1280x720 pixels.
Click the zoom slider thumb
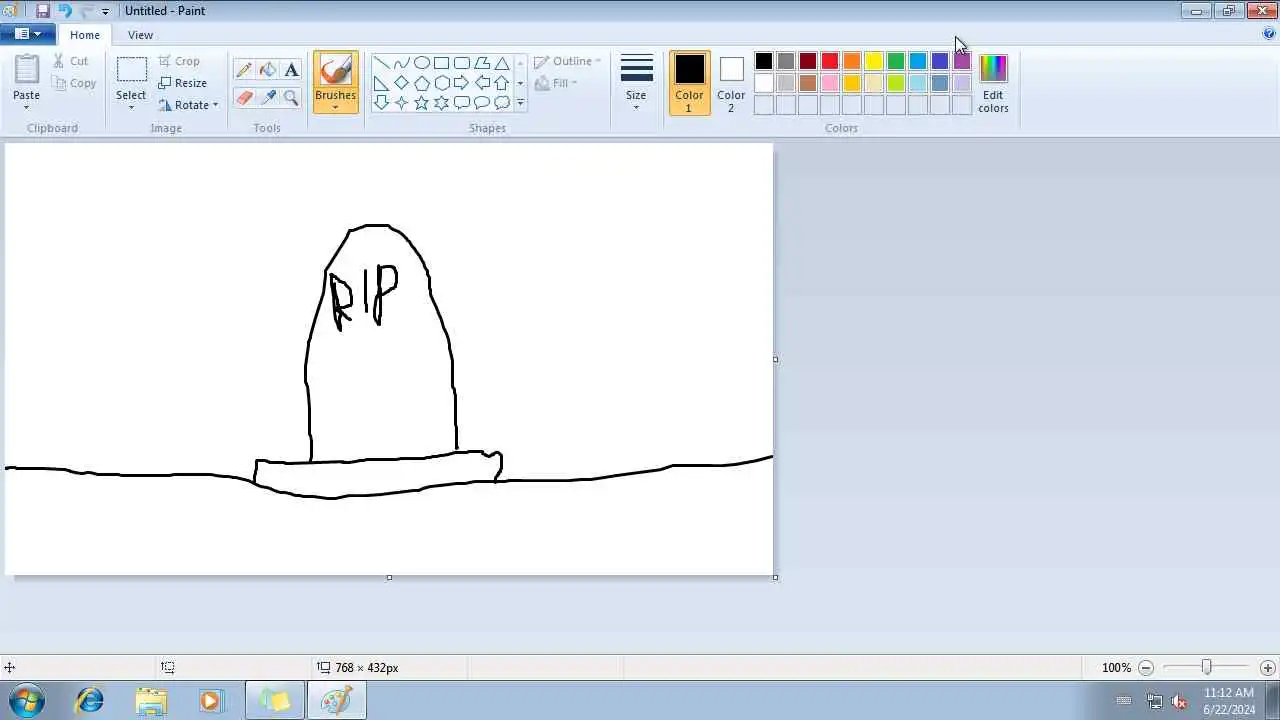pyautogui.click(x=1207, y=667)
